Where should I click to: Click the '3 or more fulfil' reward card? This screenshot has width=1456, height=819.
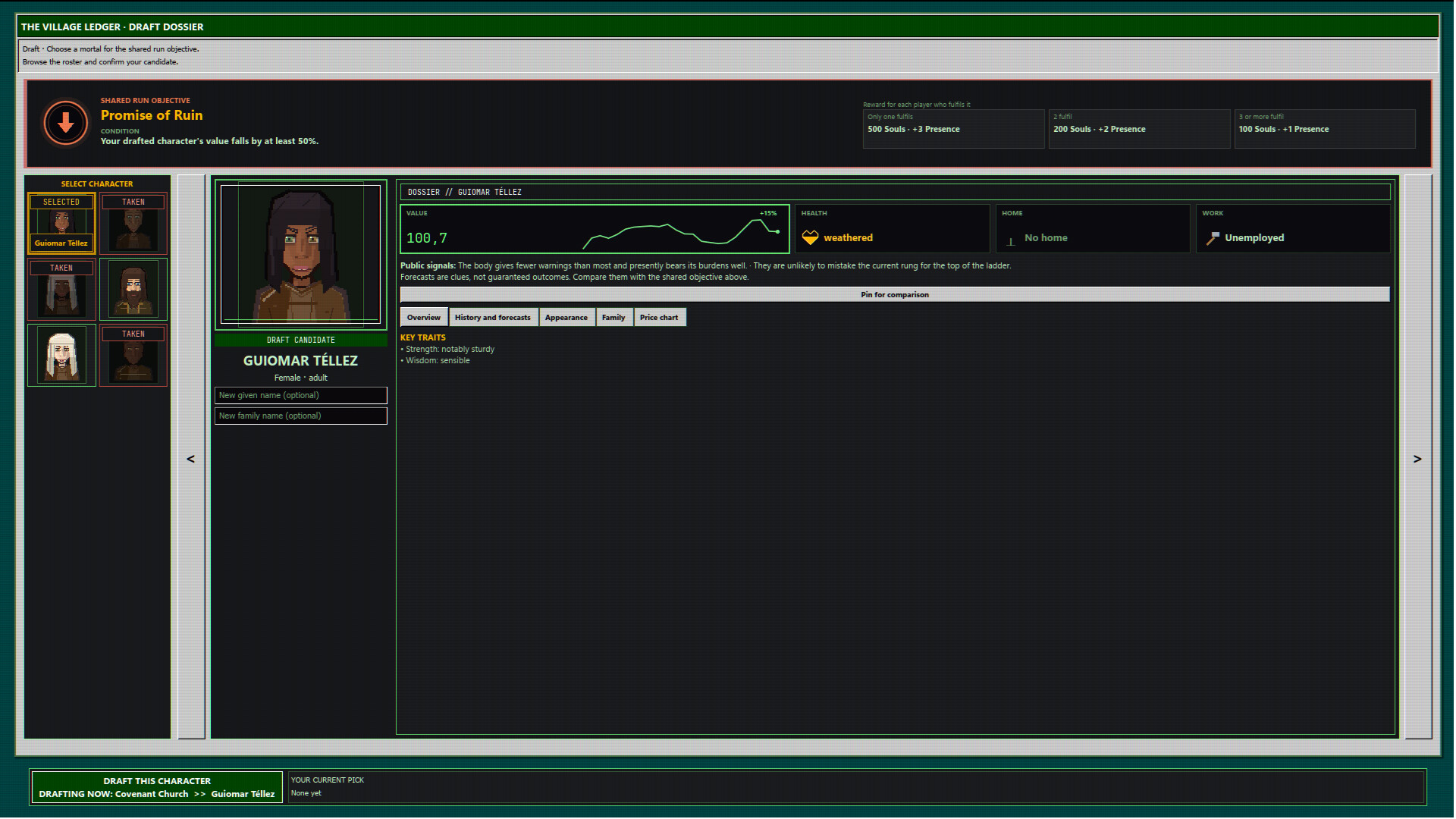1325,129
